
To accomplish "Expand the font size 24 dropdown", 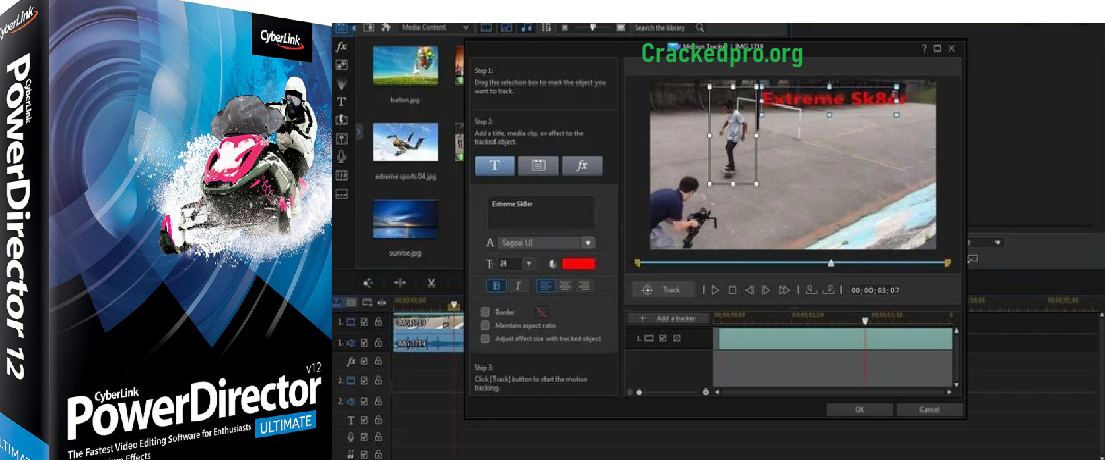I will click(x=527, y=264).
